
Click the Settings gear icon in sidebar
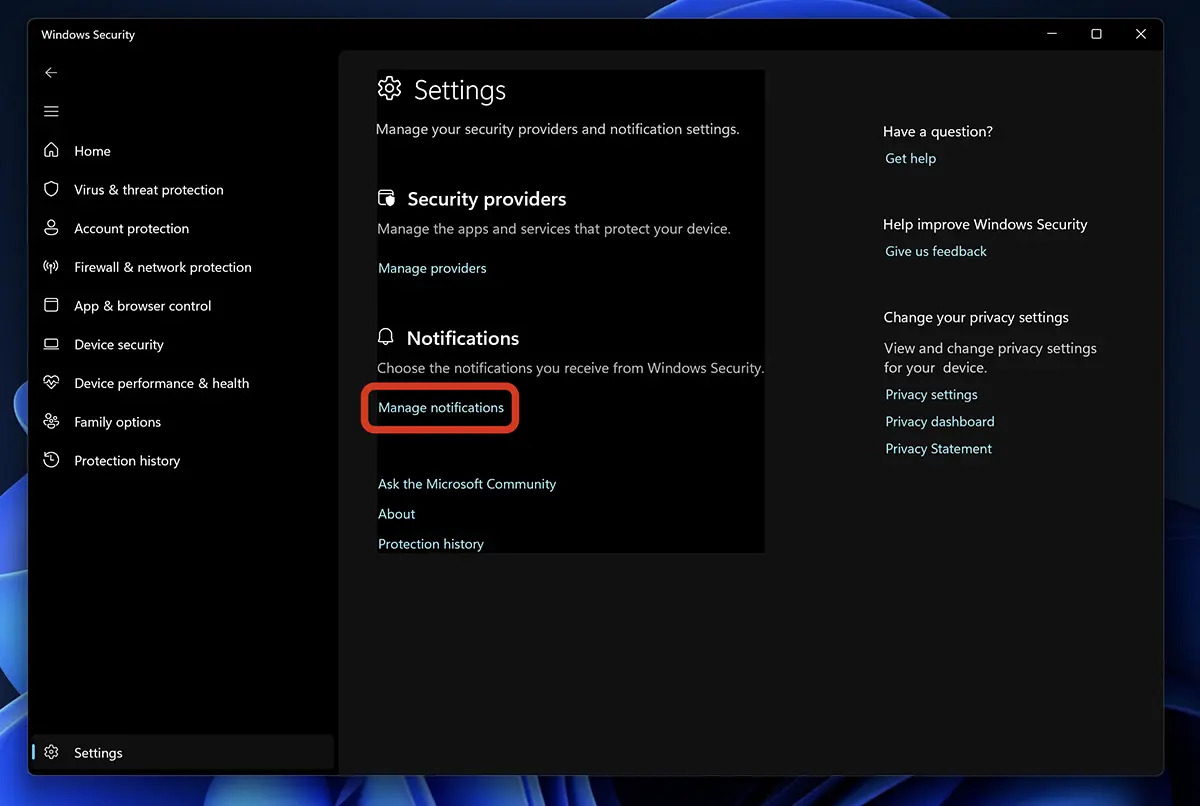pos(51,752)
